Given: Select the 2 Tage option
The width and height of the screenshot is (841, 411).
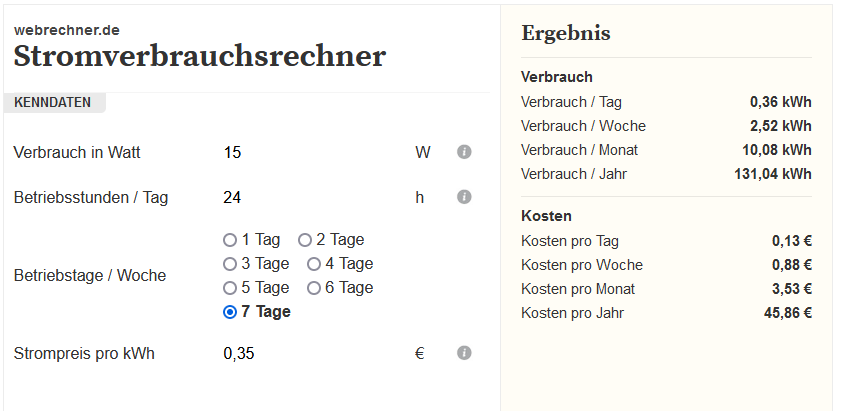Looking at the screenshot, I should (305, 240).
